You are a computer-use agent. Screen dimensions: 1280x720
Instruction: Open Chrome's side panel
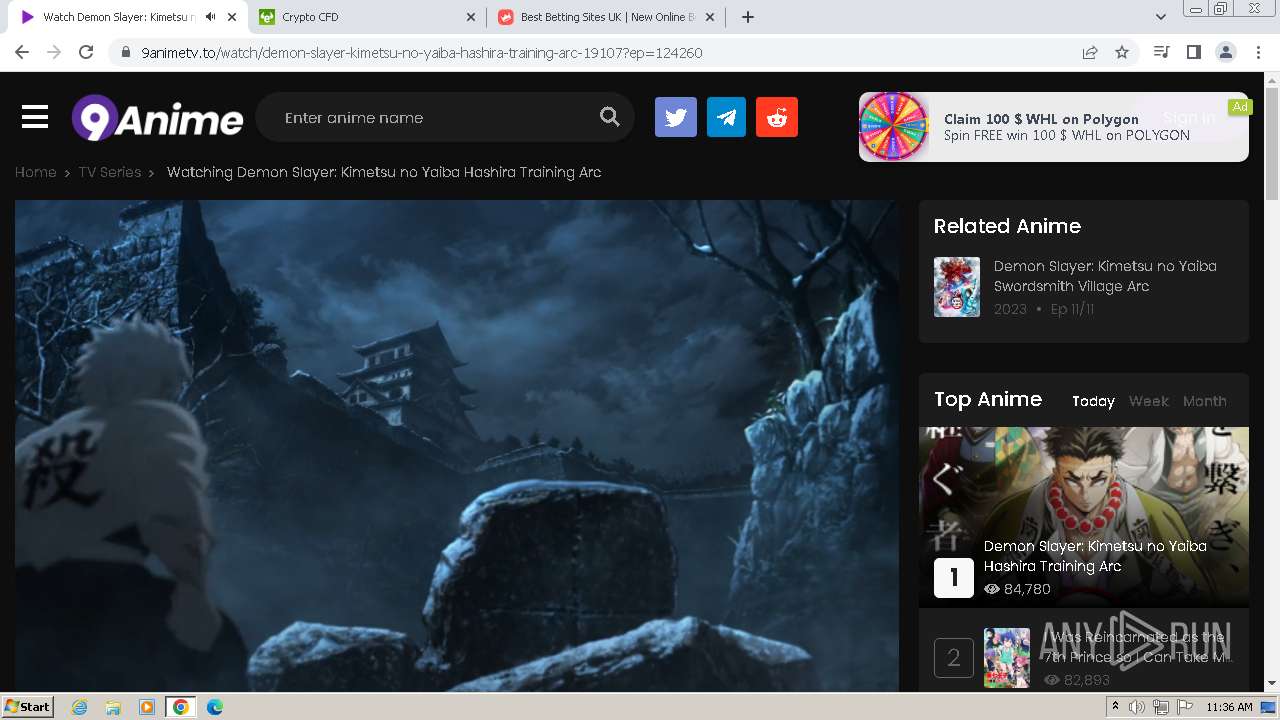pyautogui.click(x=1193, y=52)
